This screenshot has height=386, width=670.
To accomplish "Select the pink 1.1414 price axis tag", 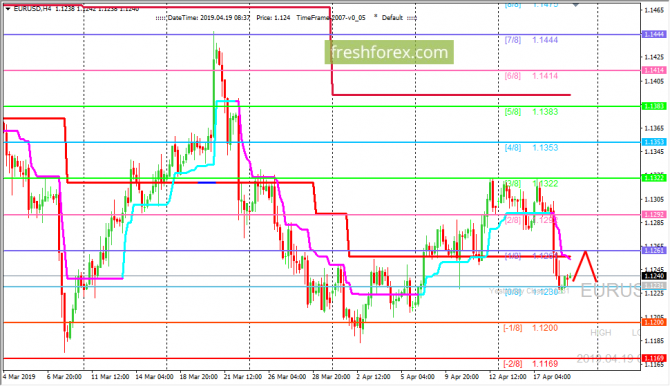I will click(654, 70).
